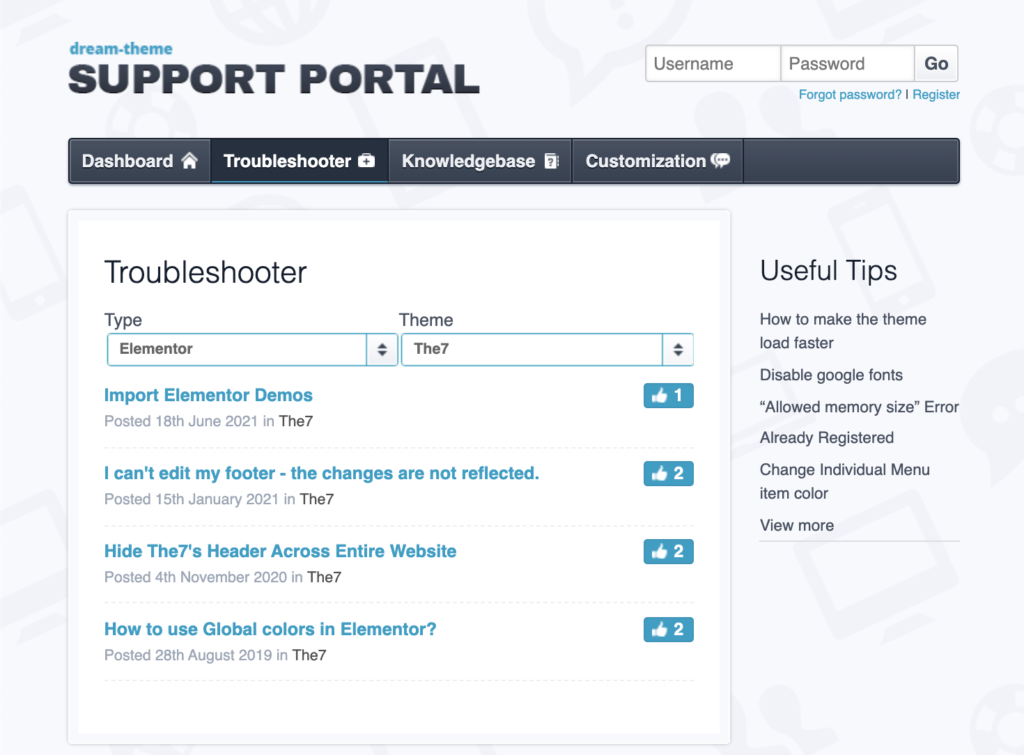The width and height of the screenshot is (1024, 755).
Task: Click the first-aid kit icon on Troubleshooter
Action: tap(366, 161)
